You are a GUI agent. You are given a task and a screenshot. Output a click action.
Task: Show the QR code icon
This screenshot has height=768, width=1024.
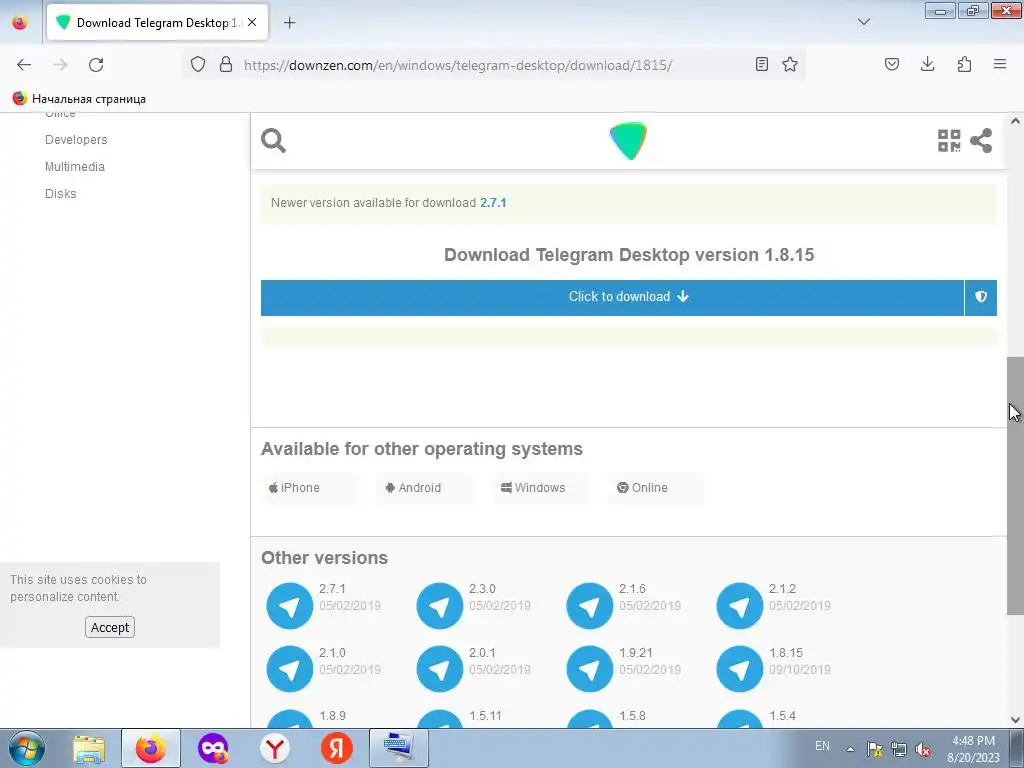click(949, 140)
